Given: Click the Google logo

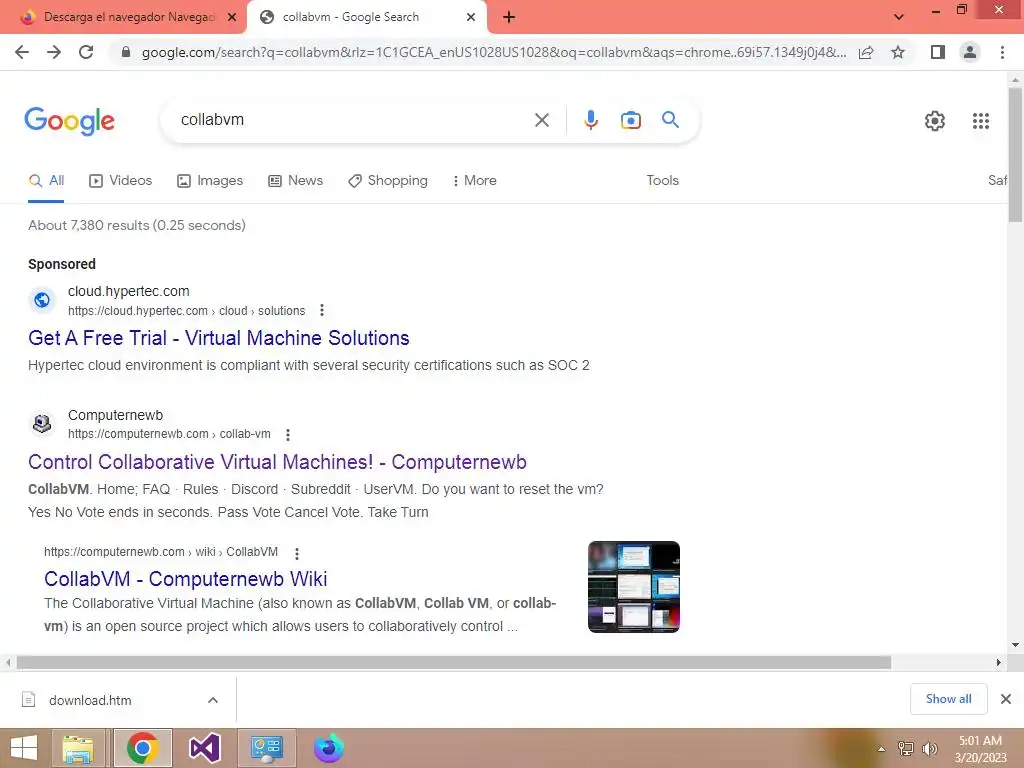Looking at the screenshot, I should pyautogui.click(x=69, y=121).
